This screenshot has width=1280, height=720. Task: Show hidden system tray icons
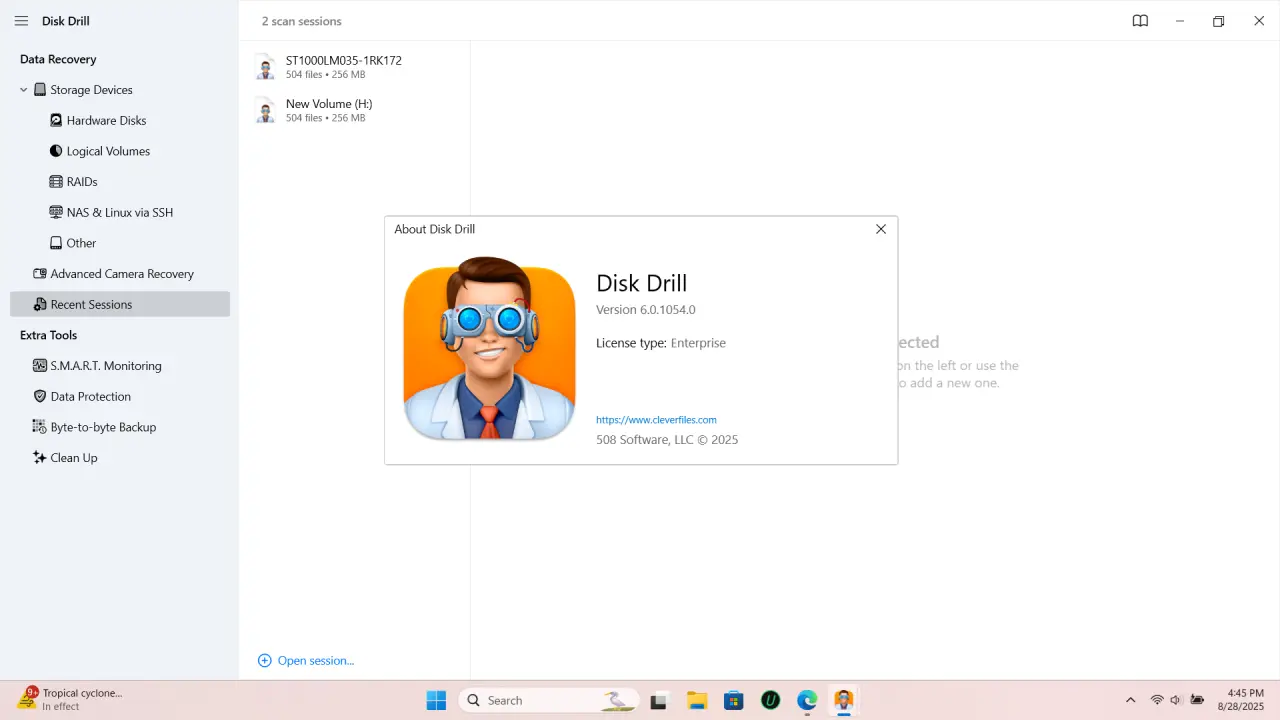(1131, 700)
